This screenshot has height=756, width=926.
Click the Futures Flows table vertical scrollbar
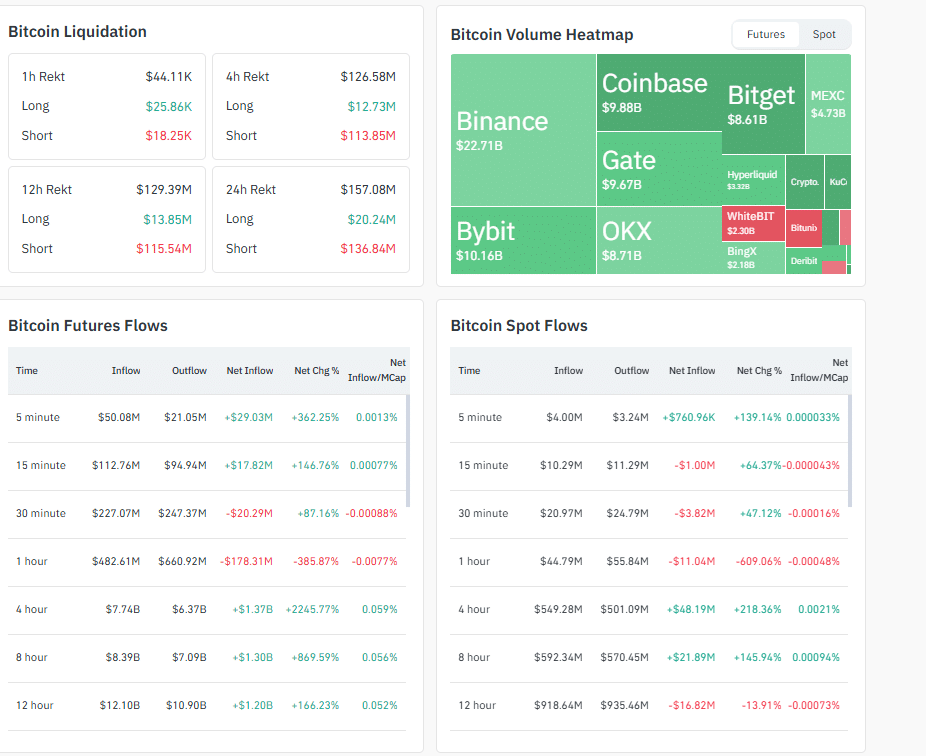(408, 440)
